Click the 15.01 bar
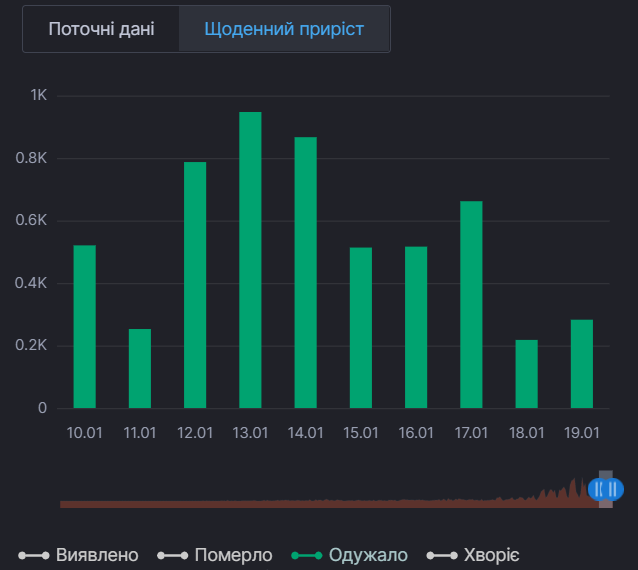The width and height of the screenshot is (638, 570). point(361,328)
